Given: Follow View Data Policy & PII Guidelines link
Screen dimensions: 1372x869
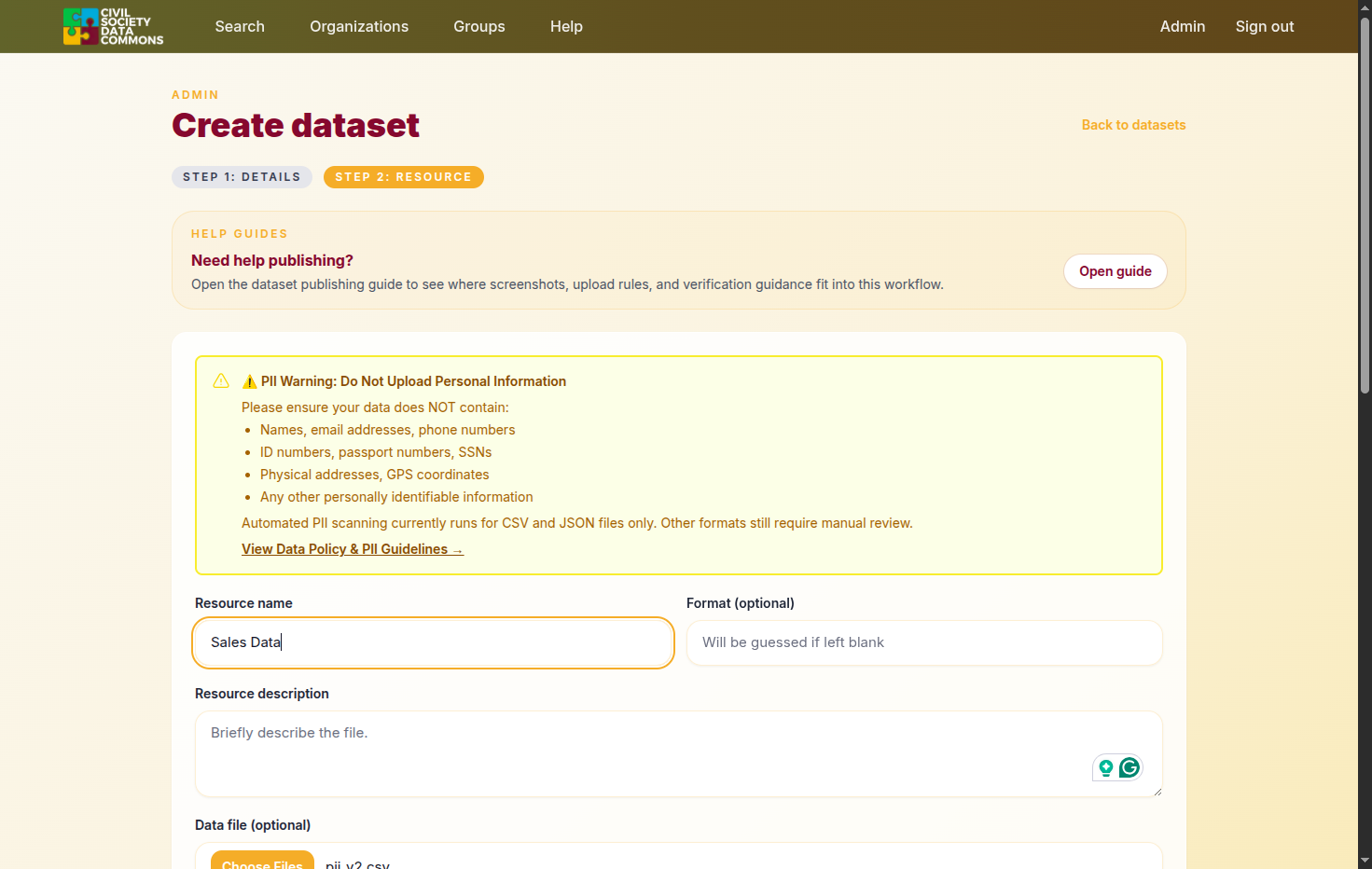Looking at the screenshot, I should [x=353, y=549].
